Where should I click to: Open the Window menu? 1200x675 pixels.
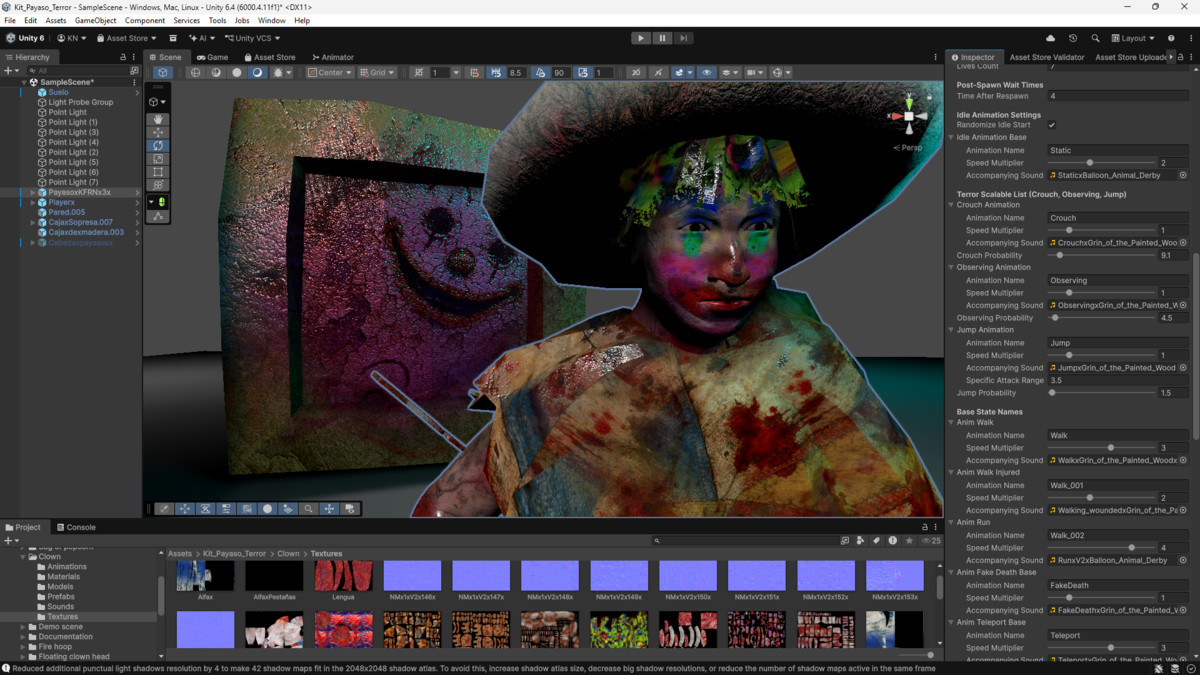271,20
